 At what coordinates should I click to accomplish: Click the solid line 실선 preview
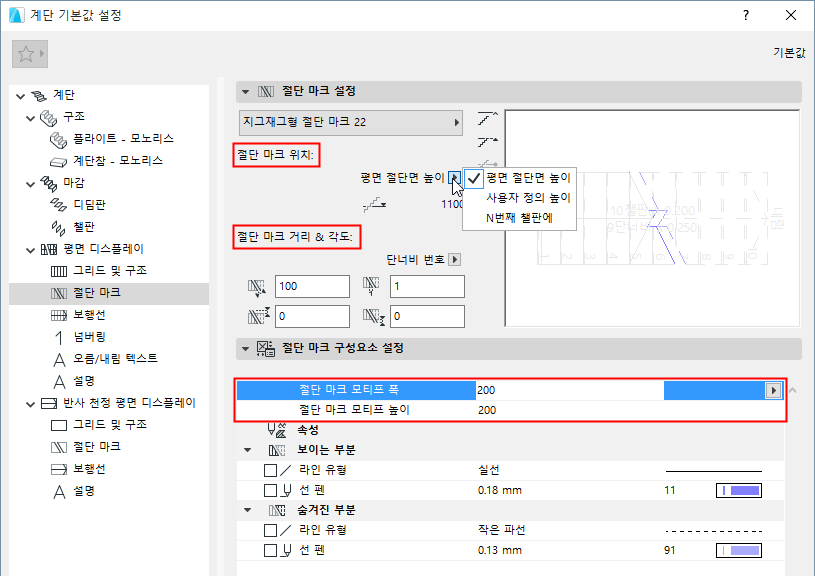tap(714, 471)
